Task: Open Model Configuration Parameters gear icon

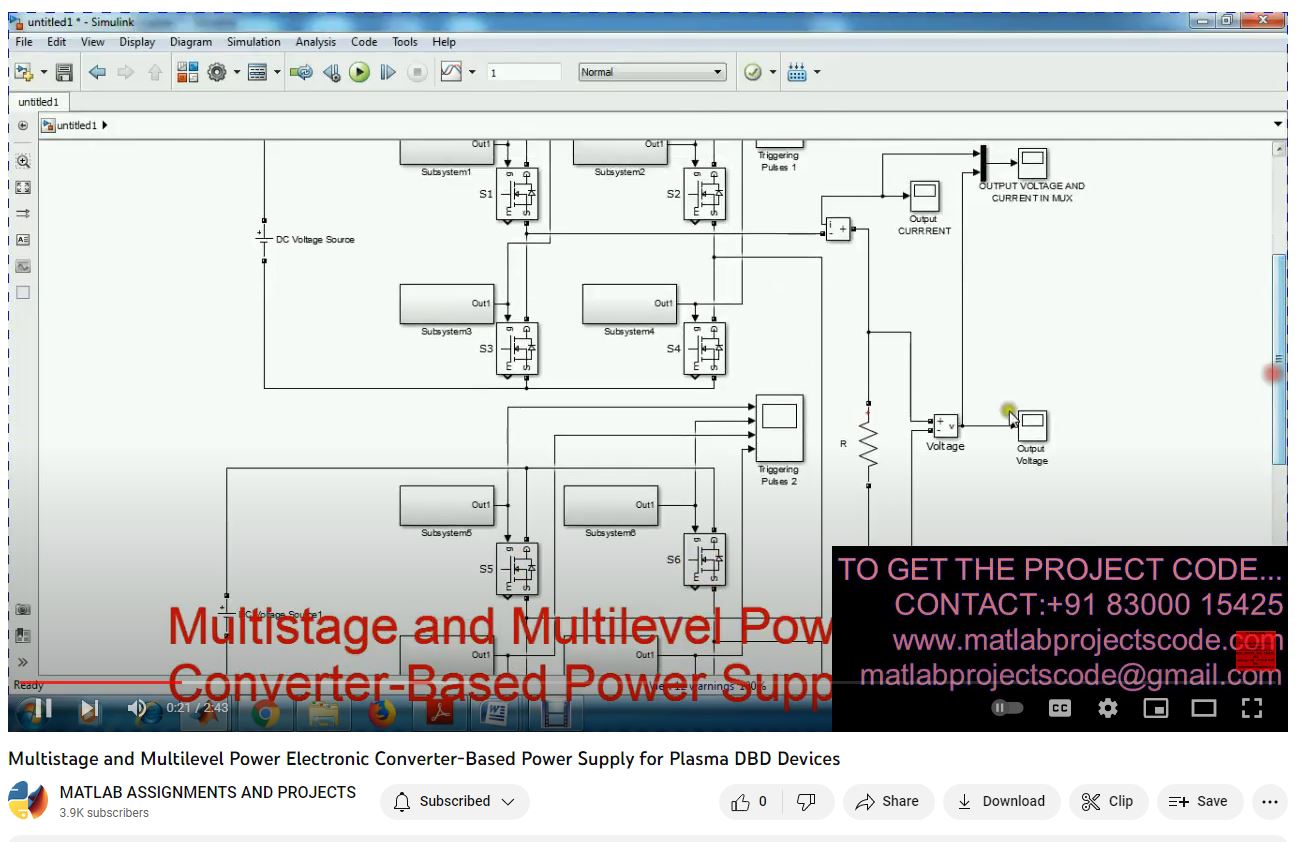Action: pyautogui.click(x=216, y=72)
